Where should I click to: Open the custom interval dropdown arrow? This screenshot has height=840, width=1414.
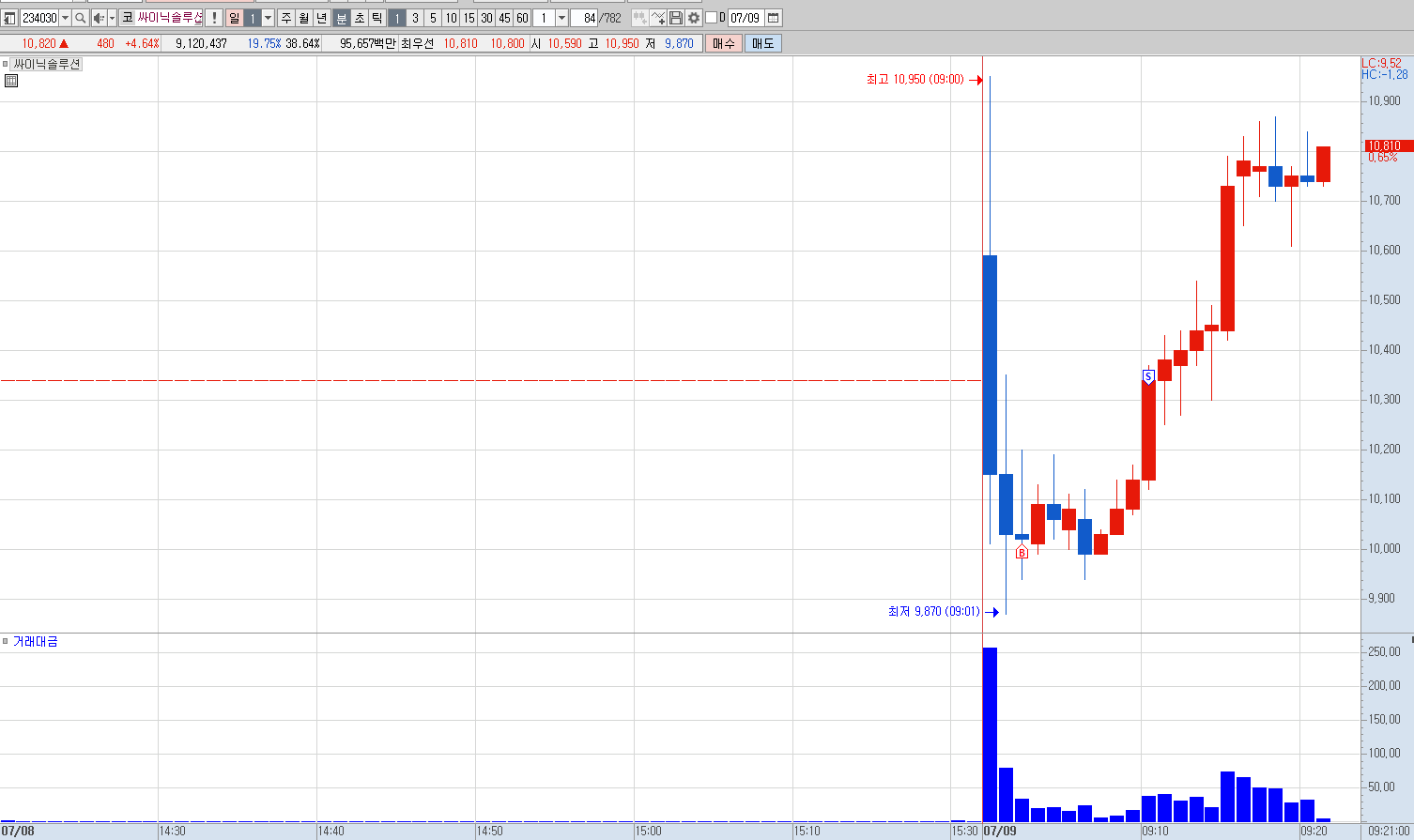tap(561, 18)
